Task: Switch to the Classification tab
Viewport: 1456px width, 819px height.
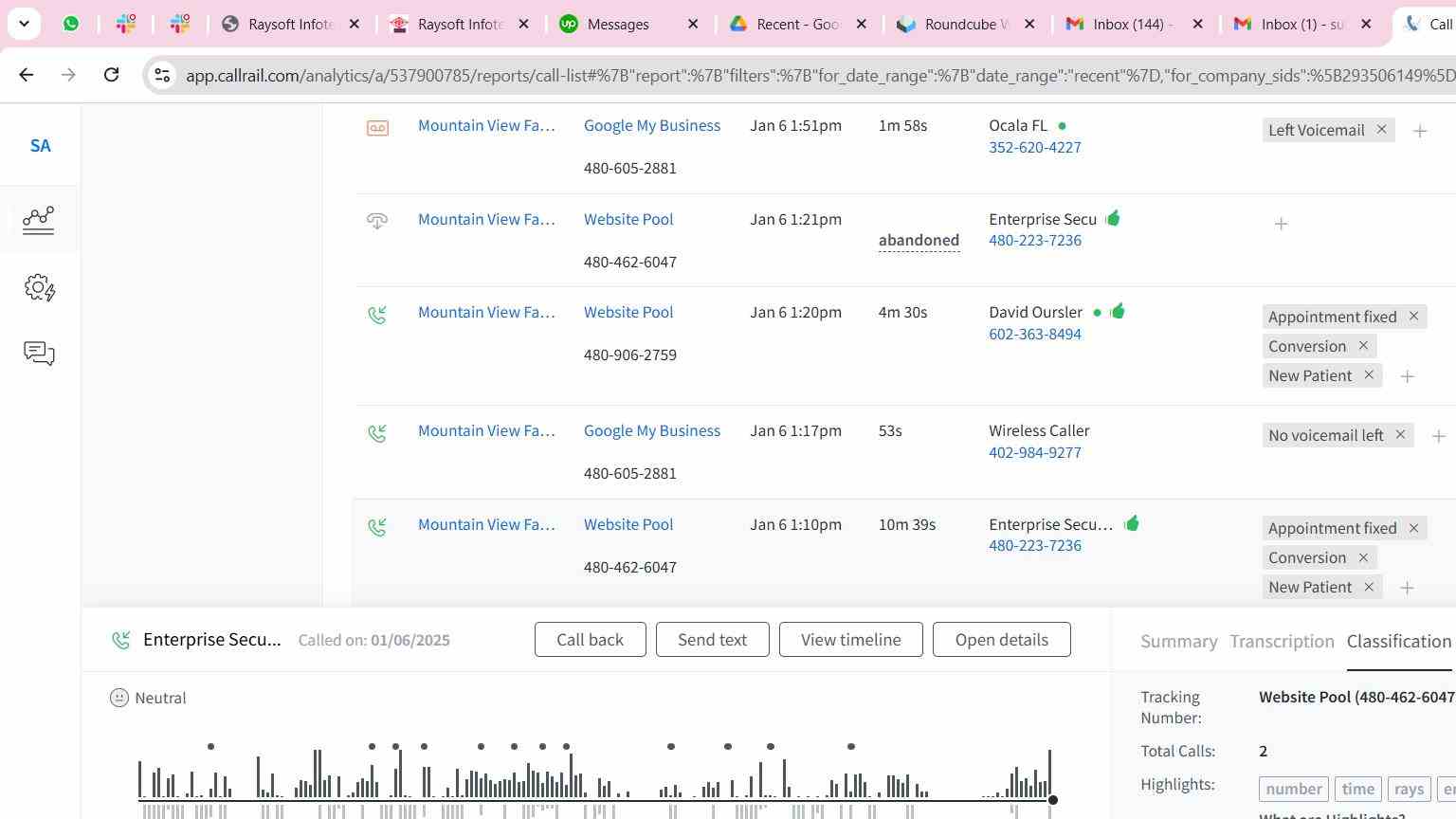Action: pyautogui.click(x=1399, y=642)
